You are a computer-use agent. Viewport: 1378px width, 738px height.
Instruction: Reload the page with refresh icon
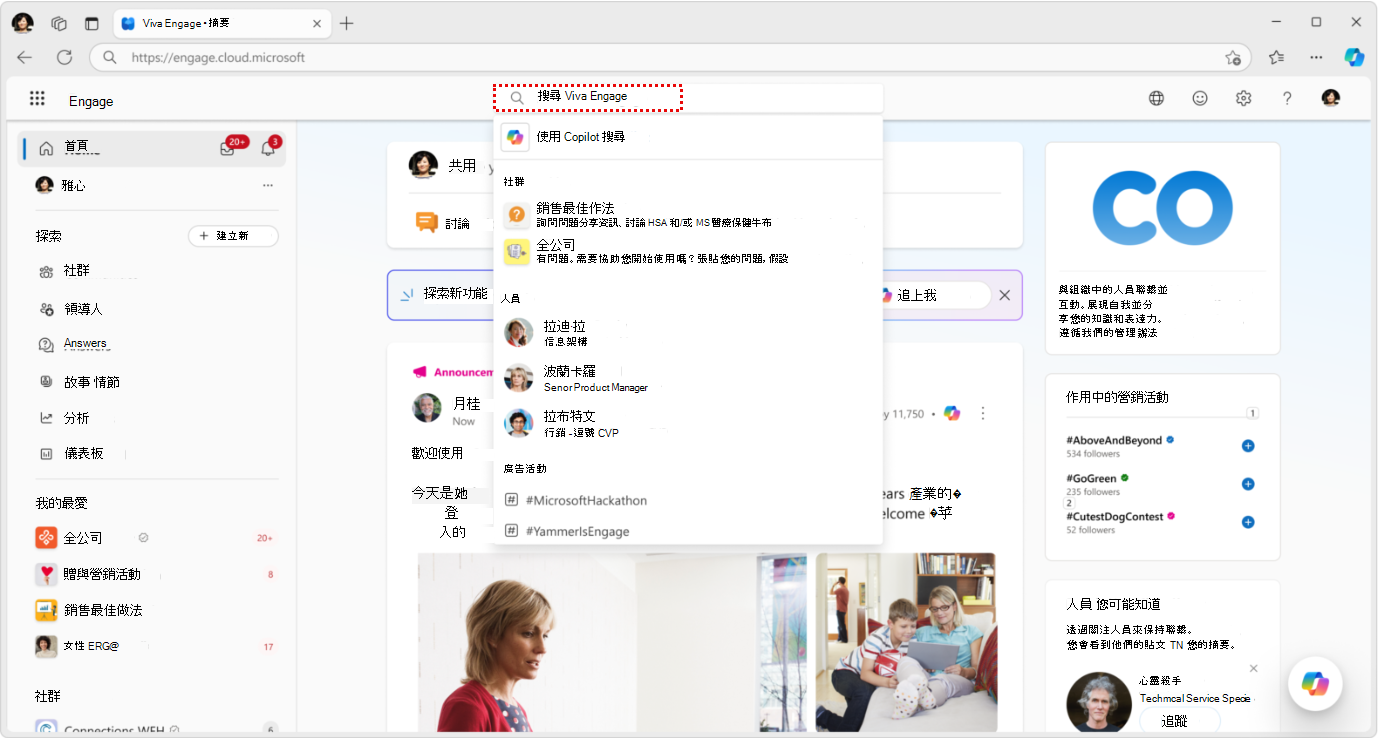point(64,57)
